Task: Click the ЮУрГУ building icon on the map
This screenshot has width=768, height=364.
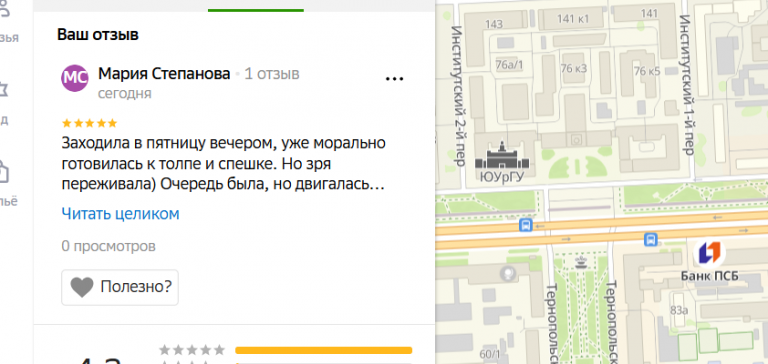Action: [502, 156]
